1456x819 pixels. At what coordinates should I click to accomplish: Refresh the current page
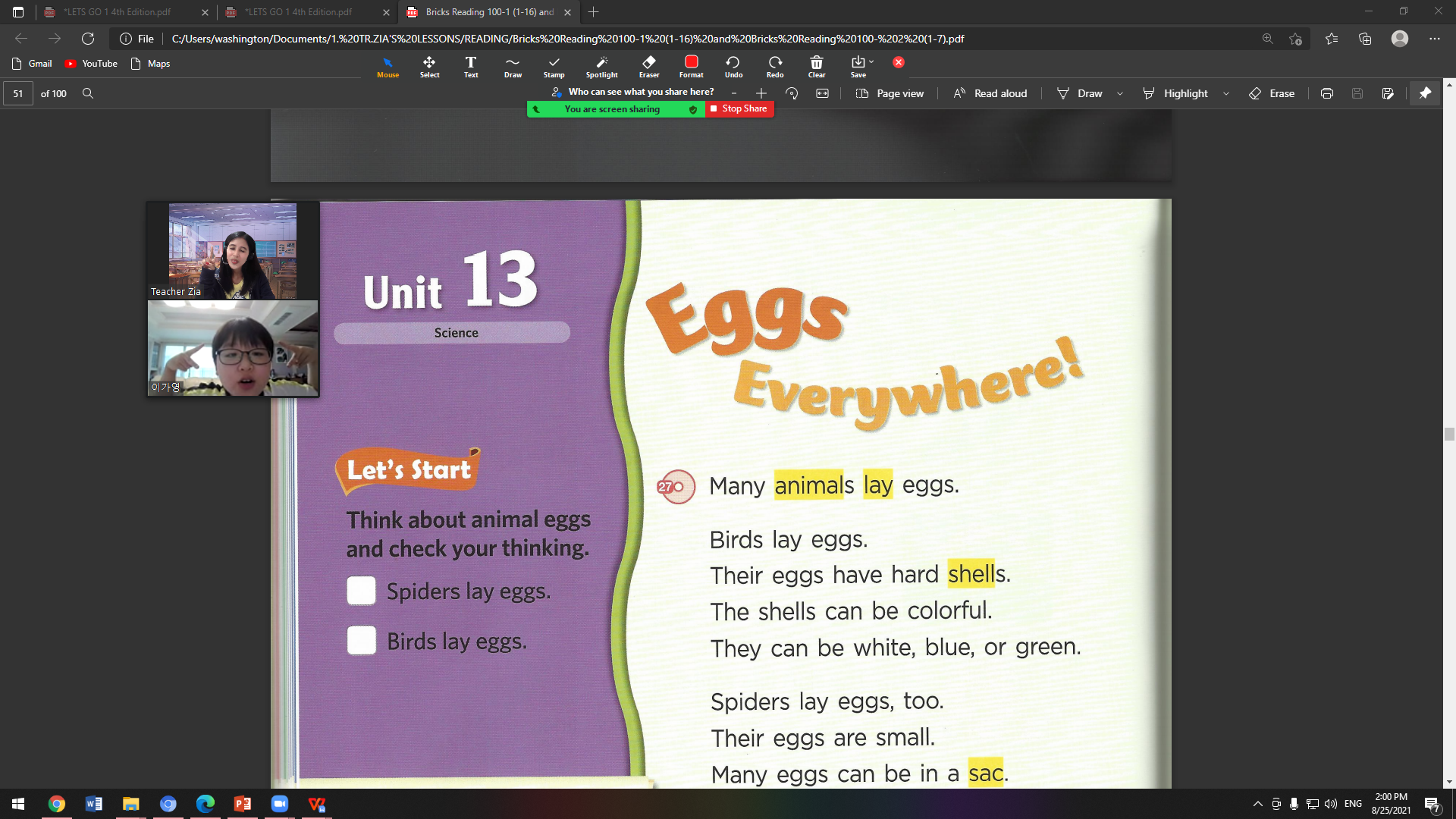tap(88, 39)
